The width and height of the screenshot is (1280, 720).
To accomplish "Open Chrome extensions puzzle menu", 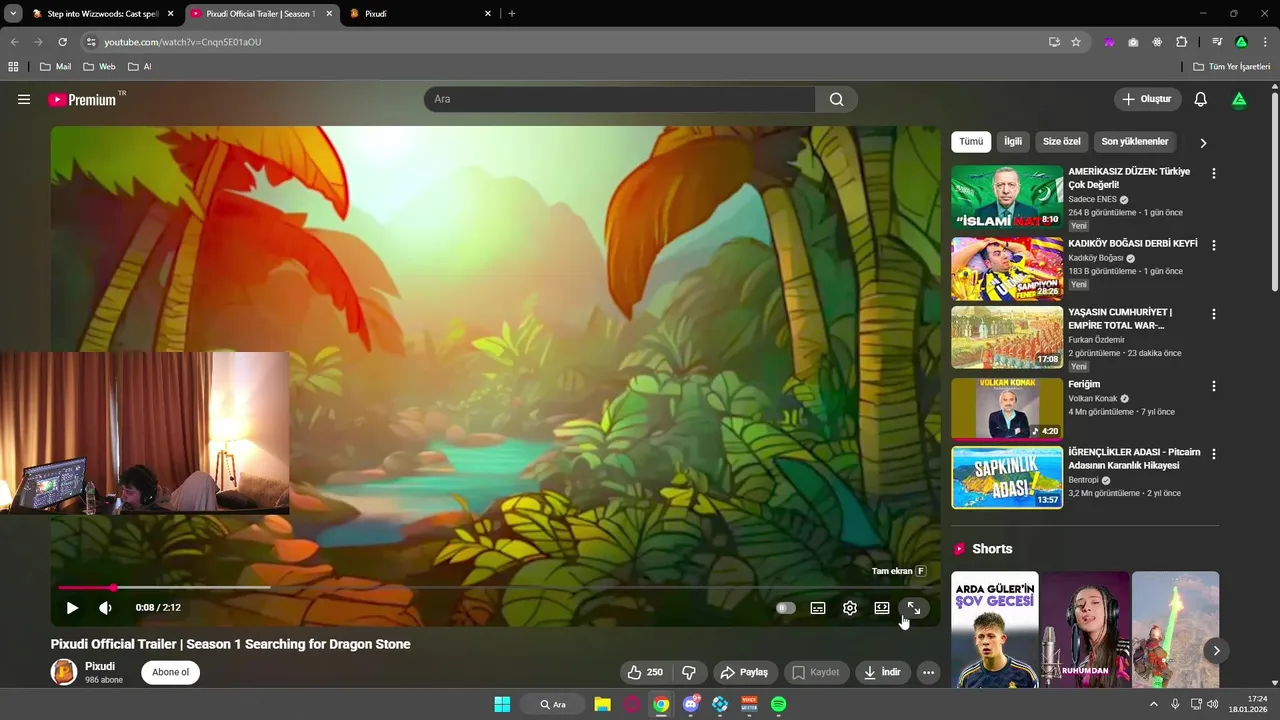I will coord(1181,42).
